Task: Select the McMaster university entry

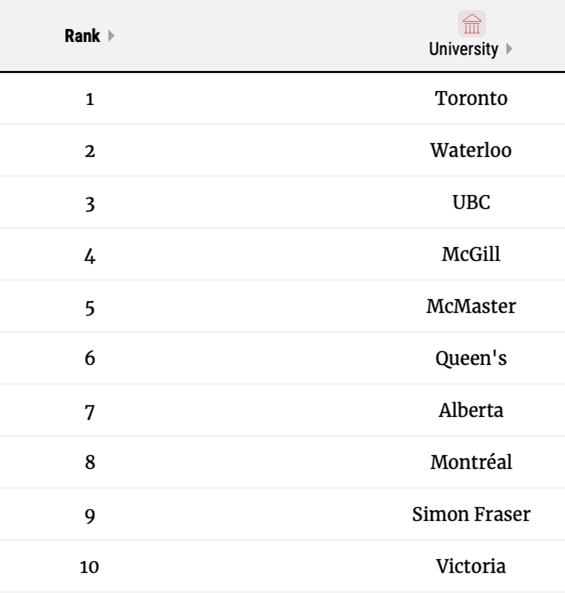Action: [471, 306]
